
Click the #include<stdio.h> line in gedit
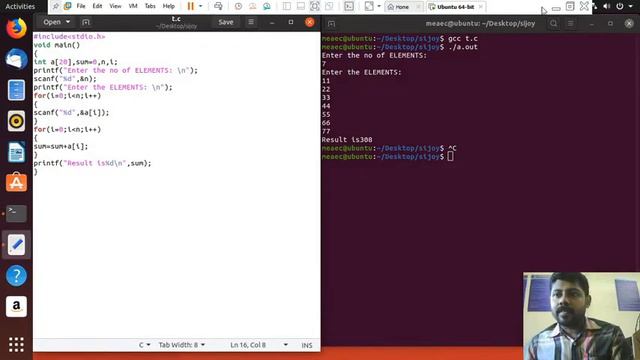69,37
